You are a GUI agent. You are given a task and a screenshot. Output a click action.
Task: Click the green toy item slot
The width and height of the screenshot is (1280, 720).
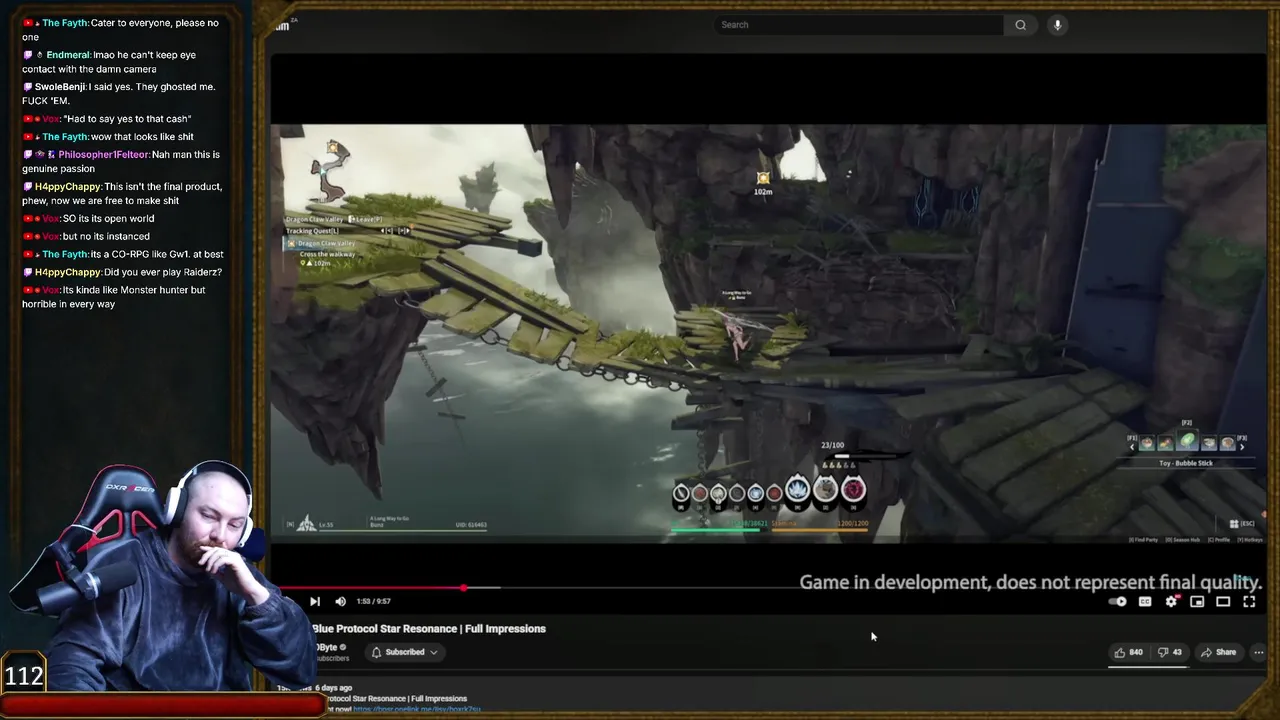tap(1187, 441)
